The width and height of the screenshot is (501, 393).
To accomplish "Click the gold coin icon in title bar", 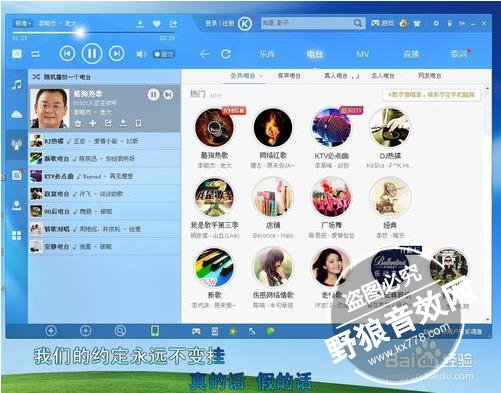I will coord(403,23).
